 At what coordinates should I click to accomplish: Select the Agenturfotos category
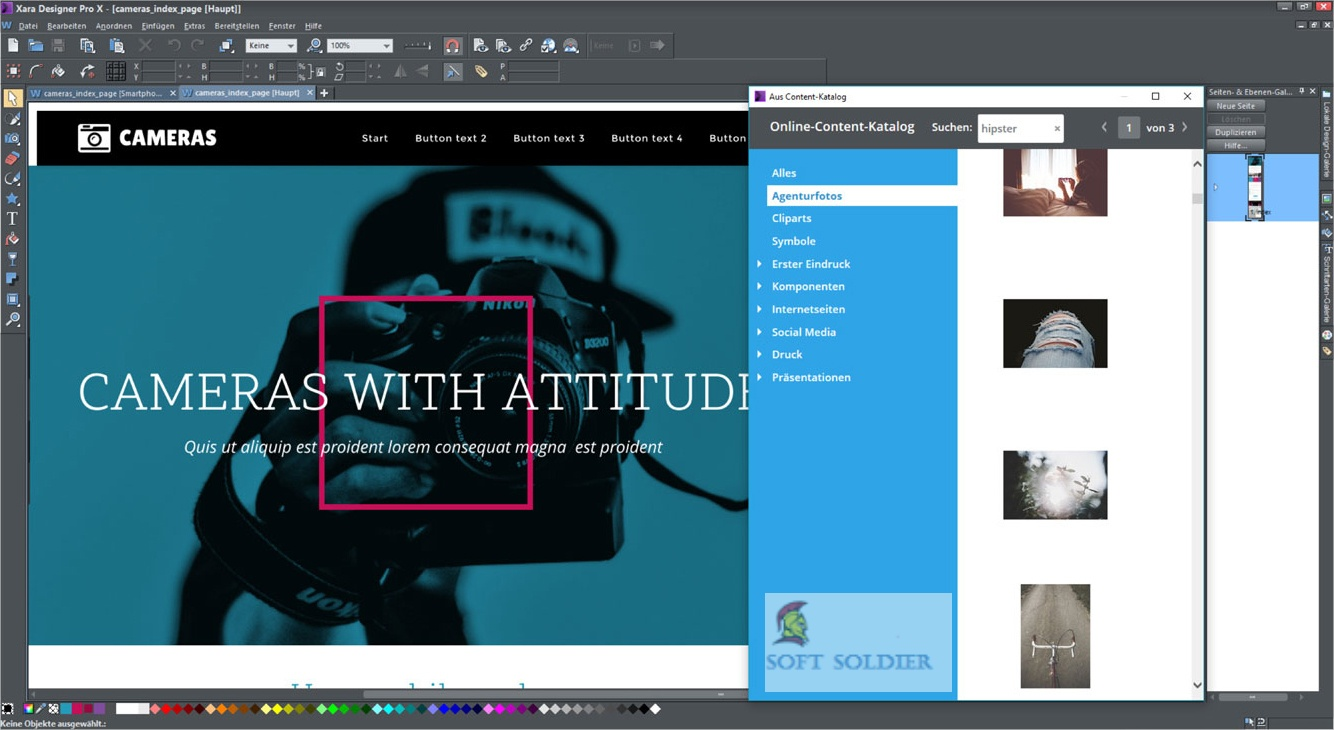(x=862, y=196)
